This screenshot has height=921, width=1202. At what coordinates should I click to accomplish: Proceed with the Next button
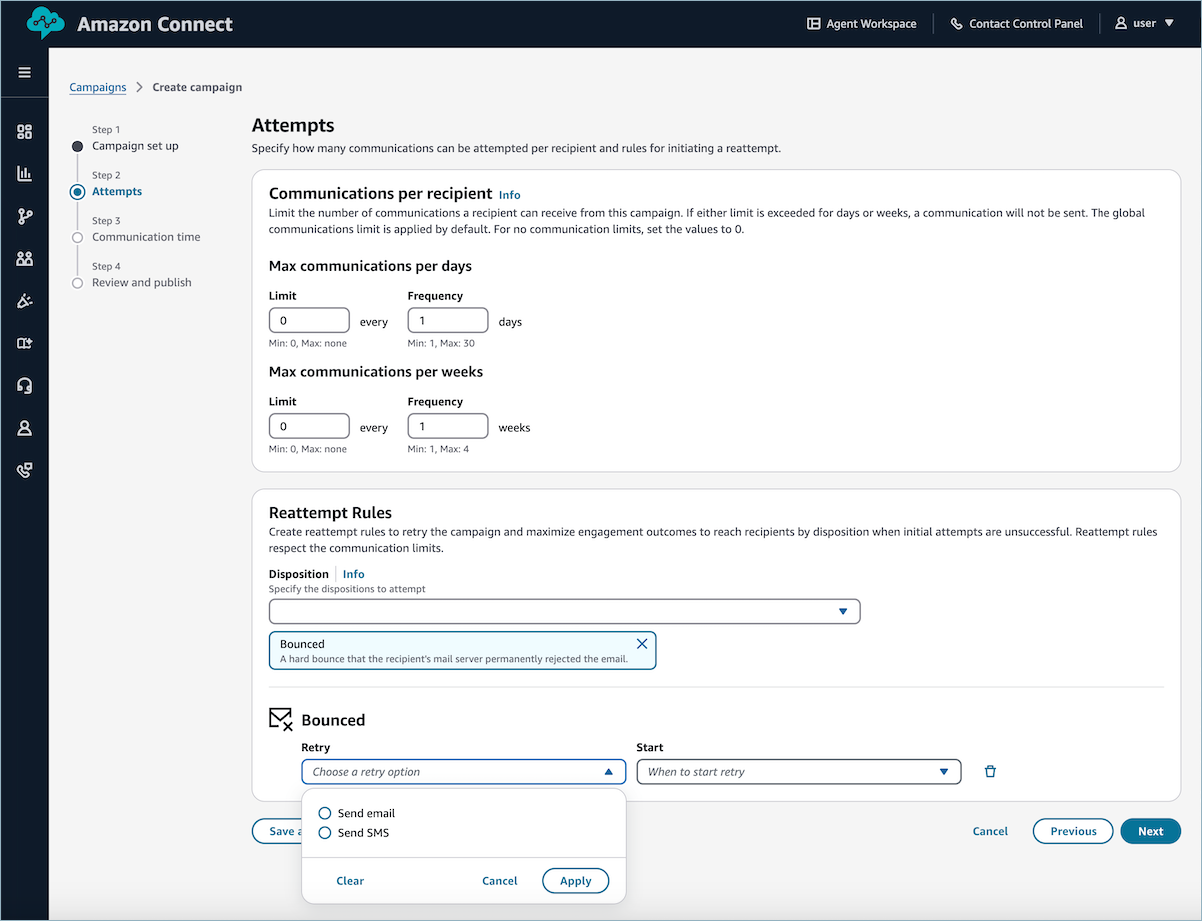[1151, 831]
